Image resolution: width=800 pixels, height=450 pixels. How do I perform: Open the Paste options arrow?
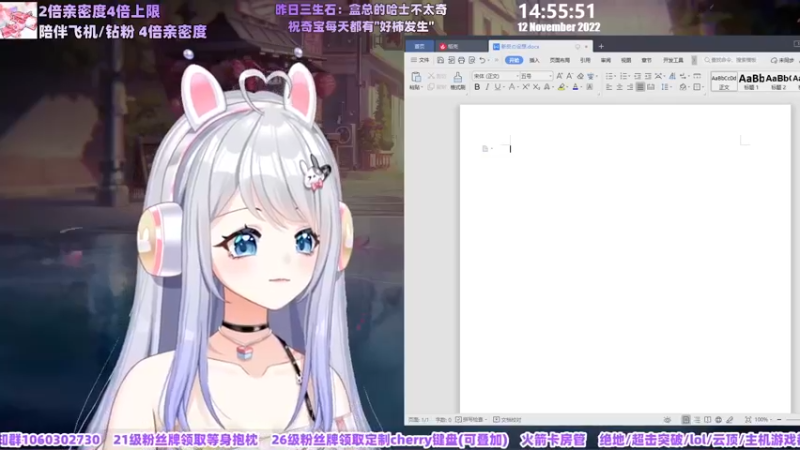[422, 87]
